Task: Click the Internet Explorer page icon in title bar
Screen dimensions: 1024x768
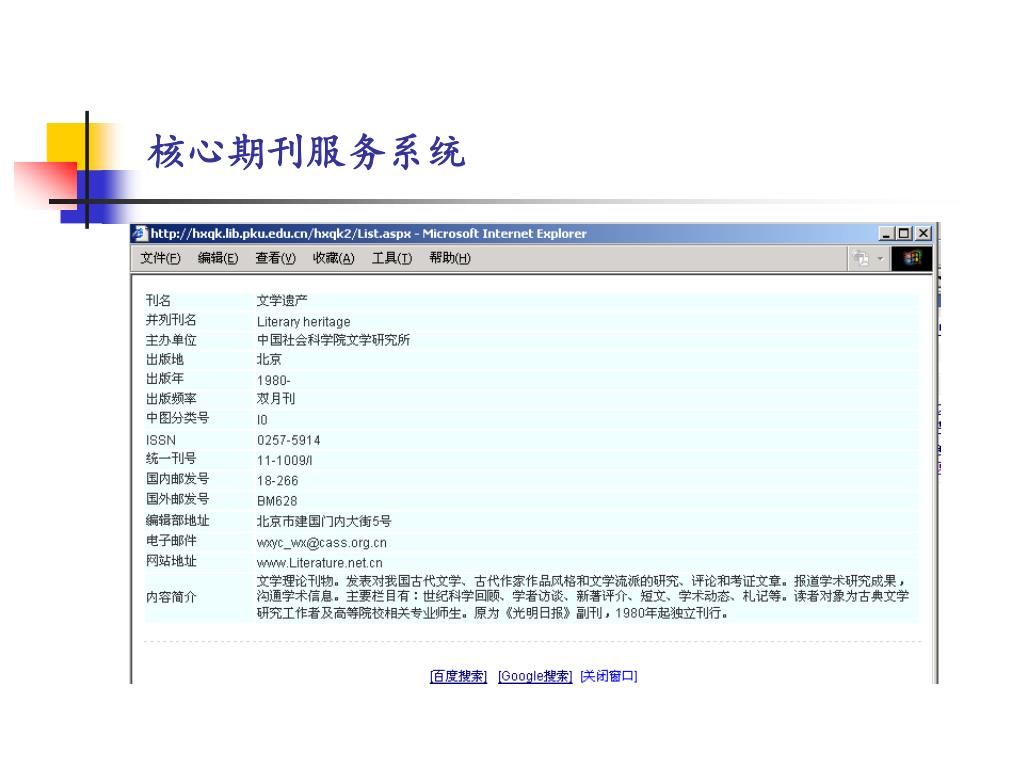Action: coord(141,234)
